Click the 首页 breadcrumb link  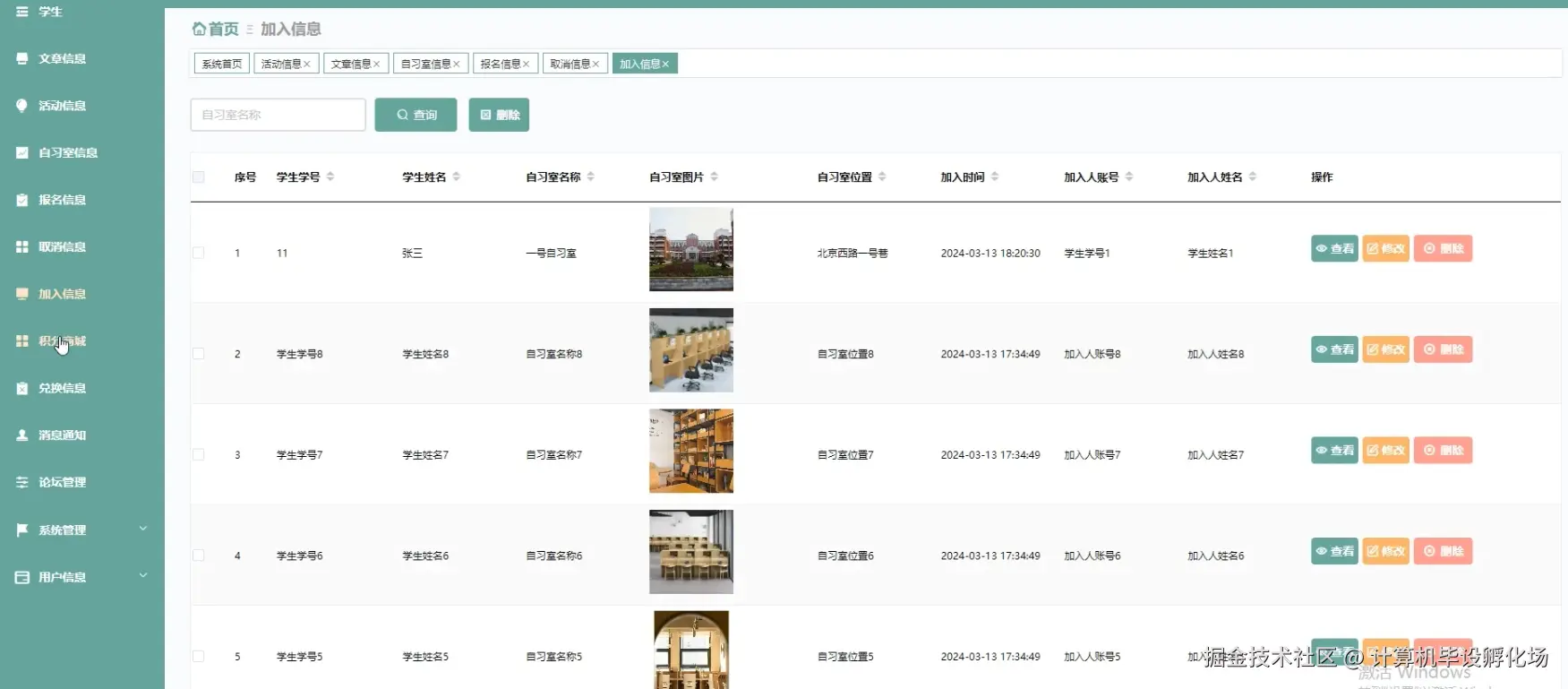224,29
